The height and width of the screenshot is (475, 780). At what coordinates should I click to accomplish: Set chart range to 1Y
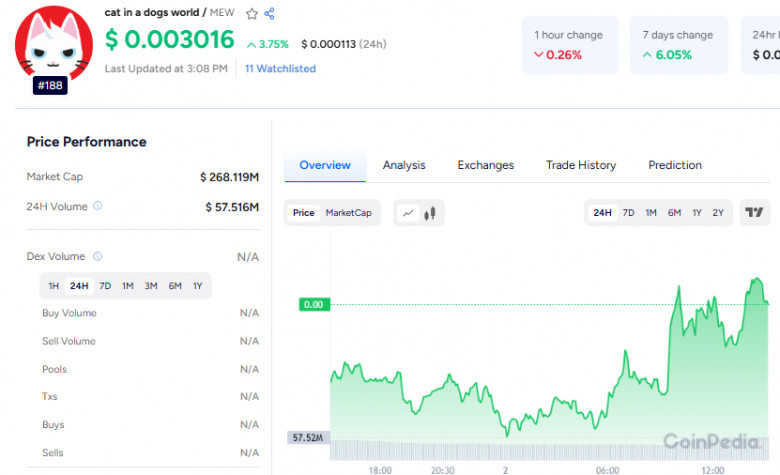pyautogui.click(x=696, y=213)
